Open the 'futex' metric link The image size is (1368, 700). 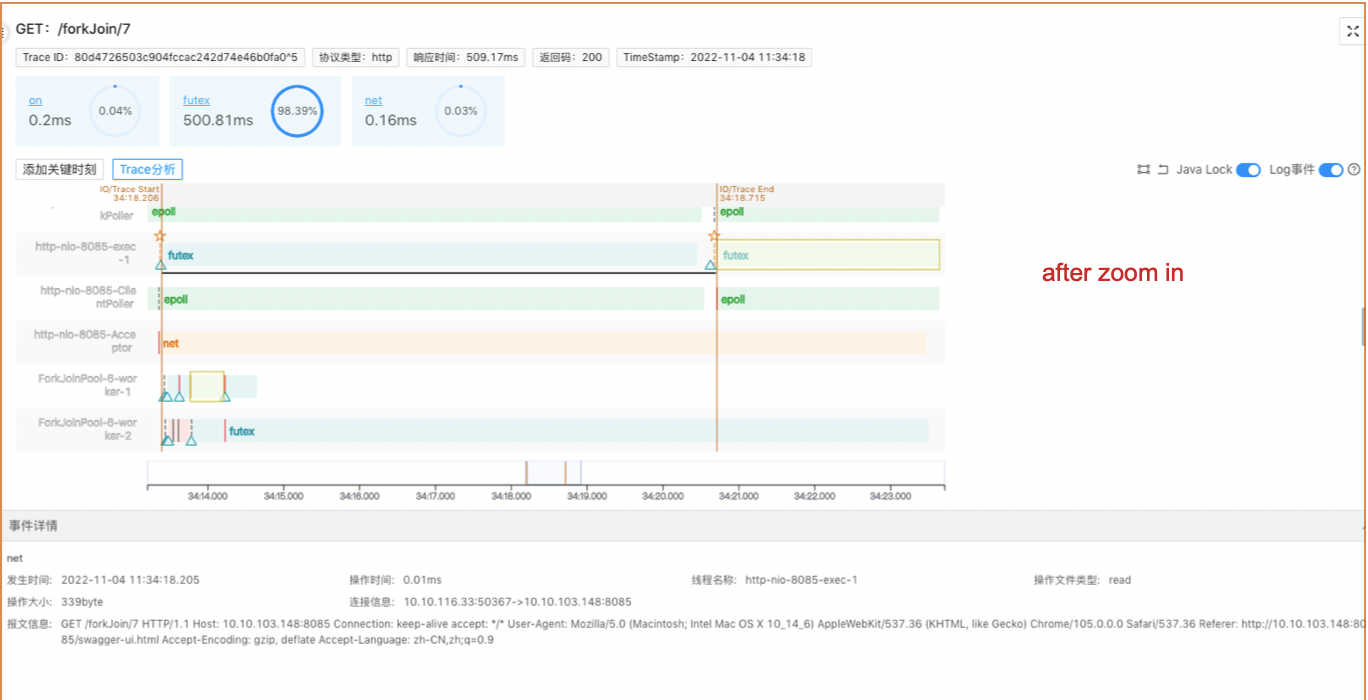pos(196,100)
